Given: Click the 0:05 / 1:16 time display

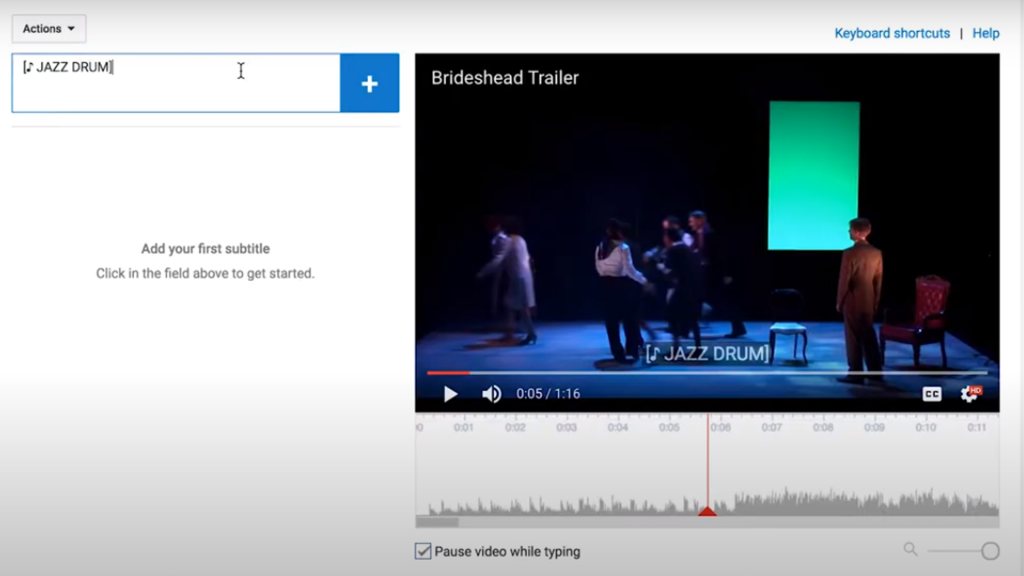Looking at the screenshot, I should 548,394.
